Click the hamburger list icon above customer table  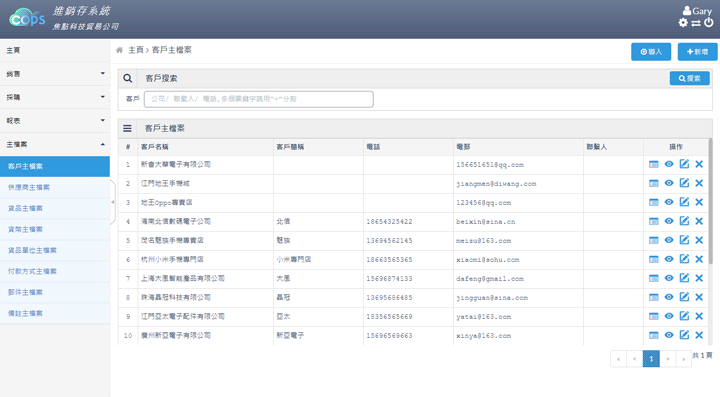127,129
